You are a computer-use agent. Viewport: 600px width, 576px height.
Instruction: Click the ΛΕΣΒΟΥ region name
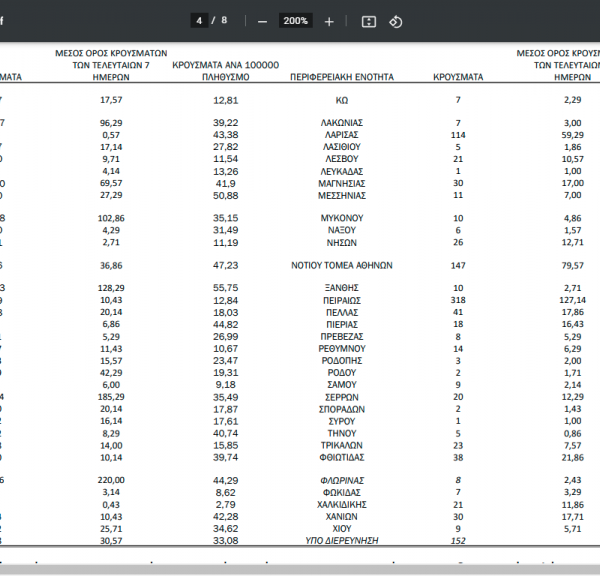click(342, 159)
